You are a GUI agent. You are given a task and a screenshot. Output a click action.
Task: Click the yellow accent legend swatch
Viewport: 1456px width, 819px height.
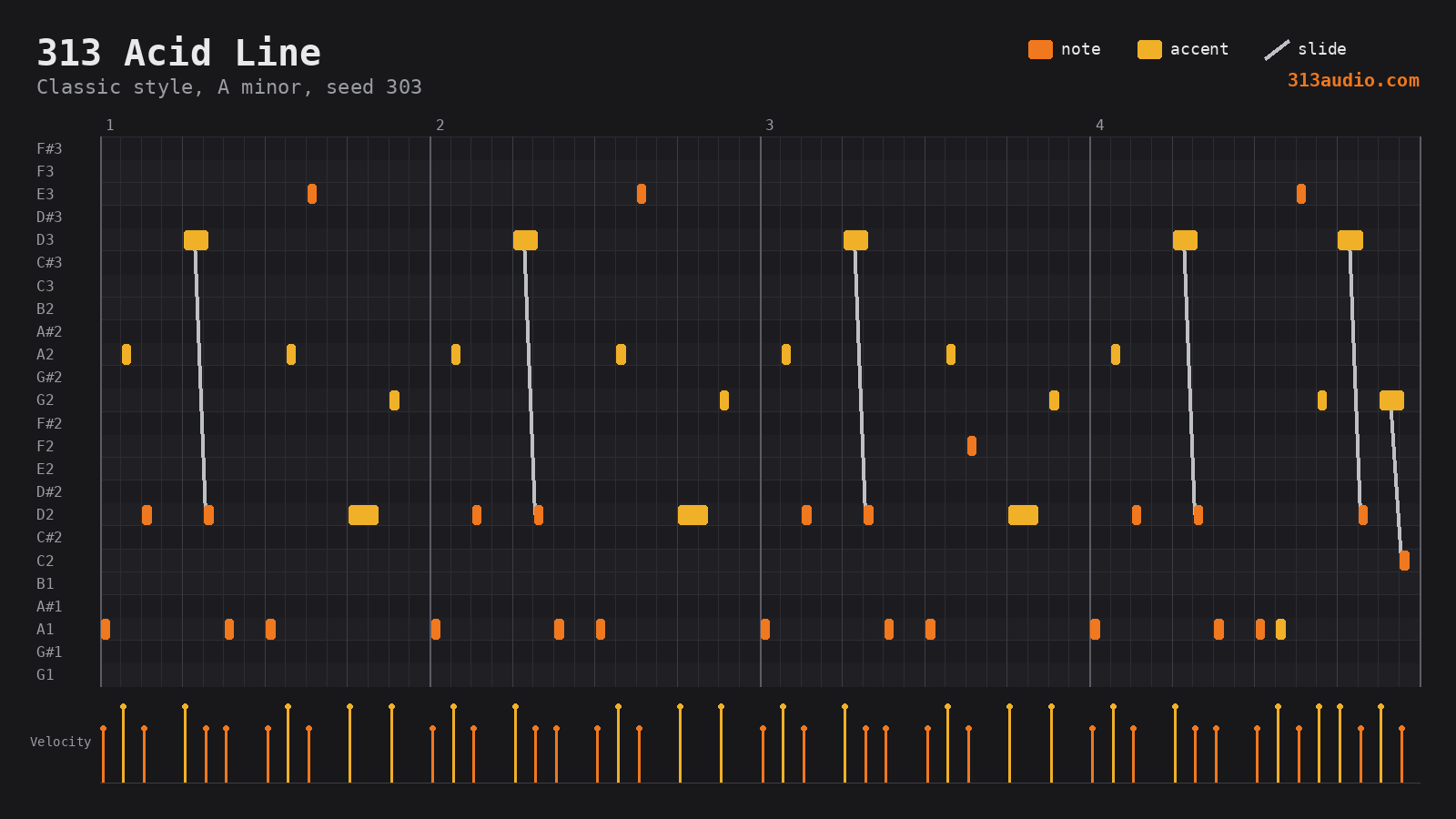[x=1149, y=49]
